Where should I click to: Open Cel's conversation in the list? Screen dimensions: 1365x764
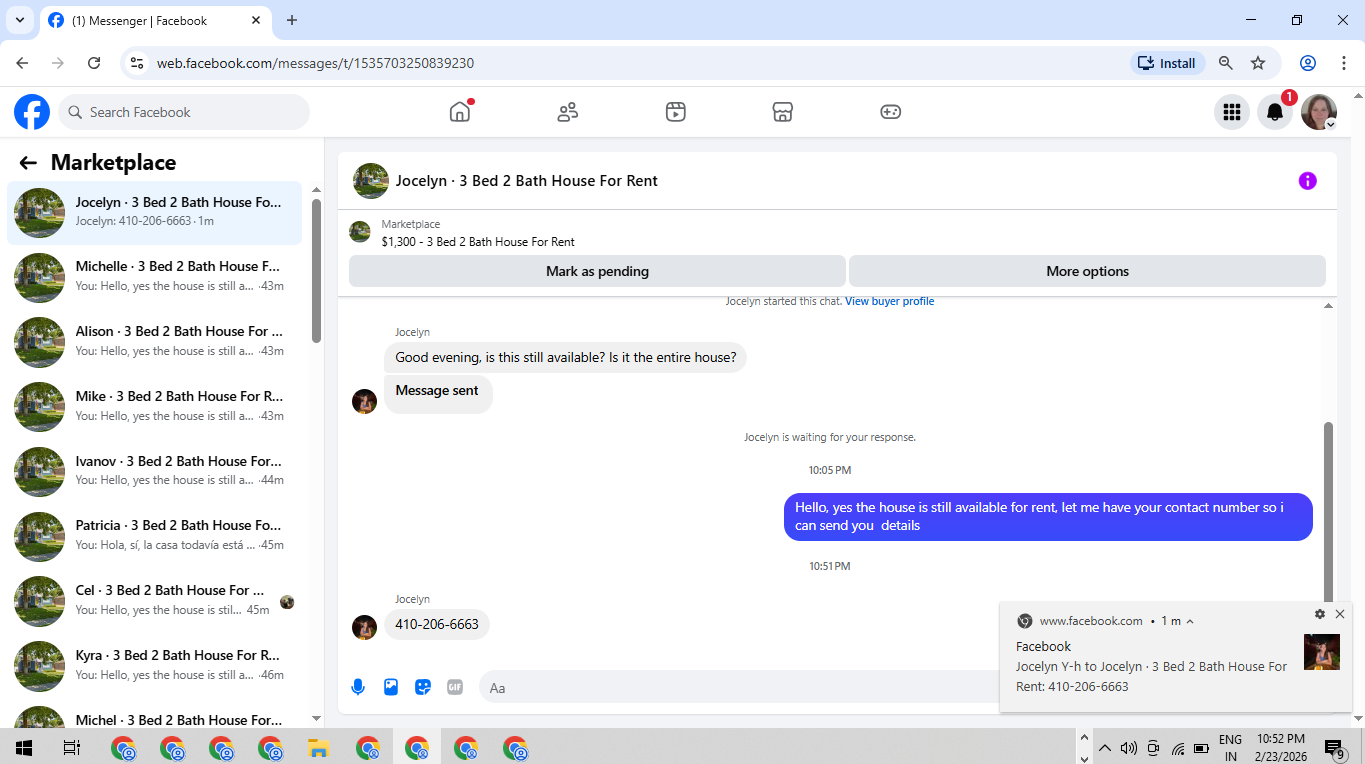tap(155, 601)
